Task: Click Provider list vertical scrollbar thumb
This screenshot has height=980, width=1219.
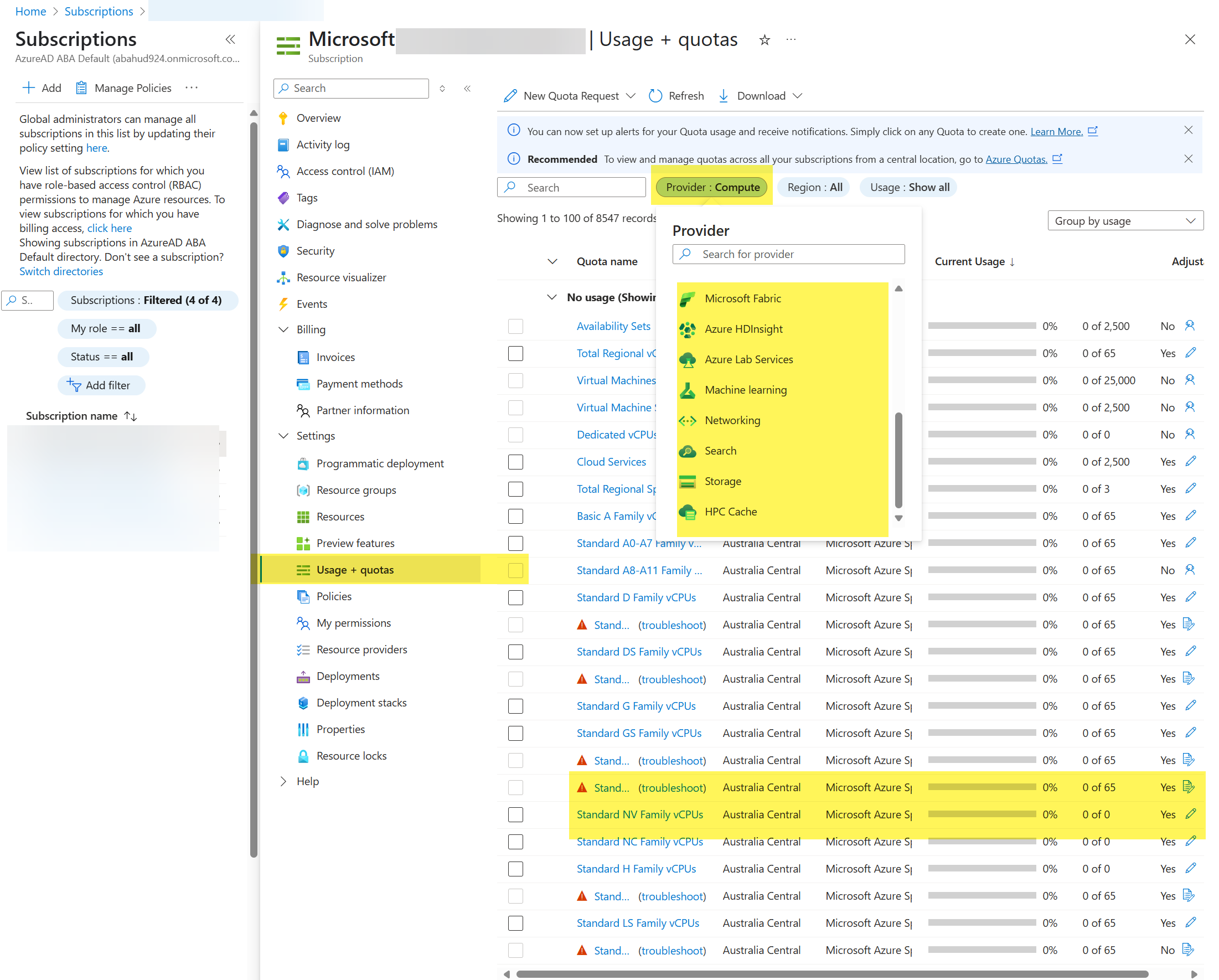Action: (898, 460)
